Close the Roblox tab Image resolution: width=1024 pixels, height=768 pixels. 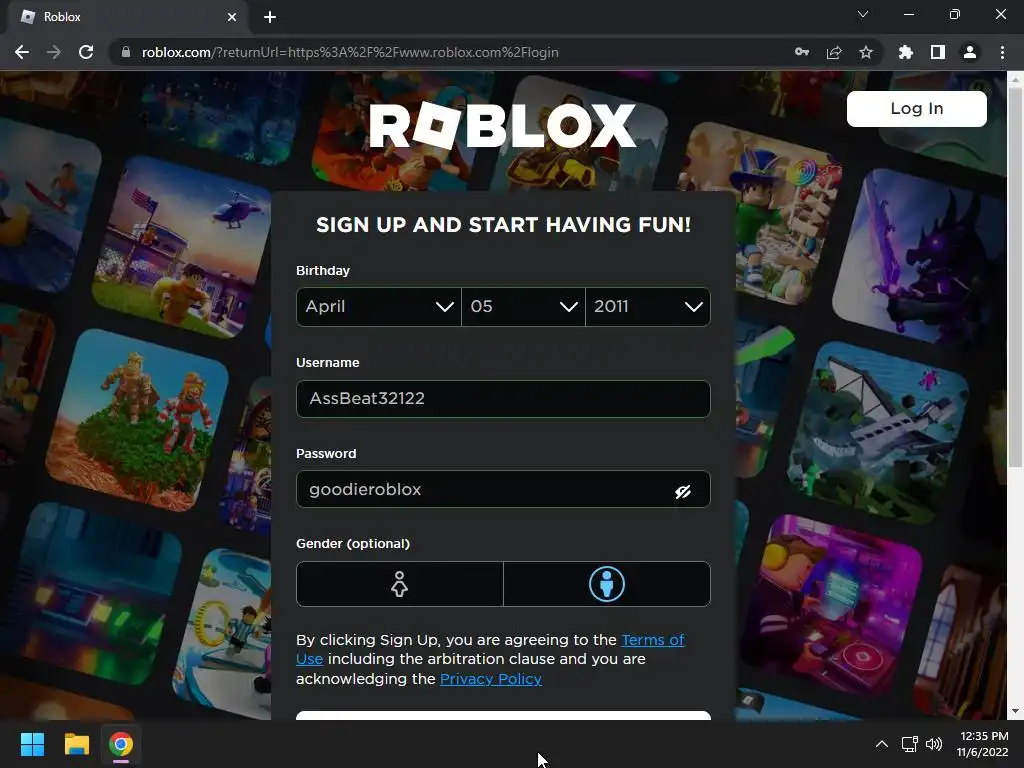click(232, 17)
